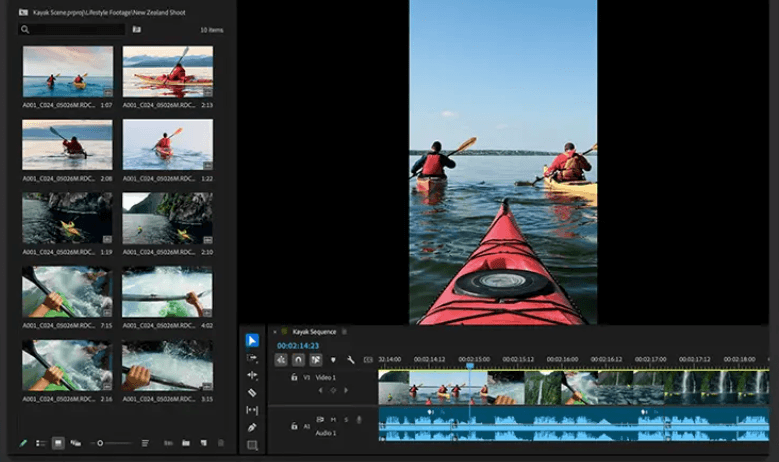Activate the Slip tool

[x=252, y=410]
